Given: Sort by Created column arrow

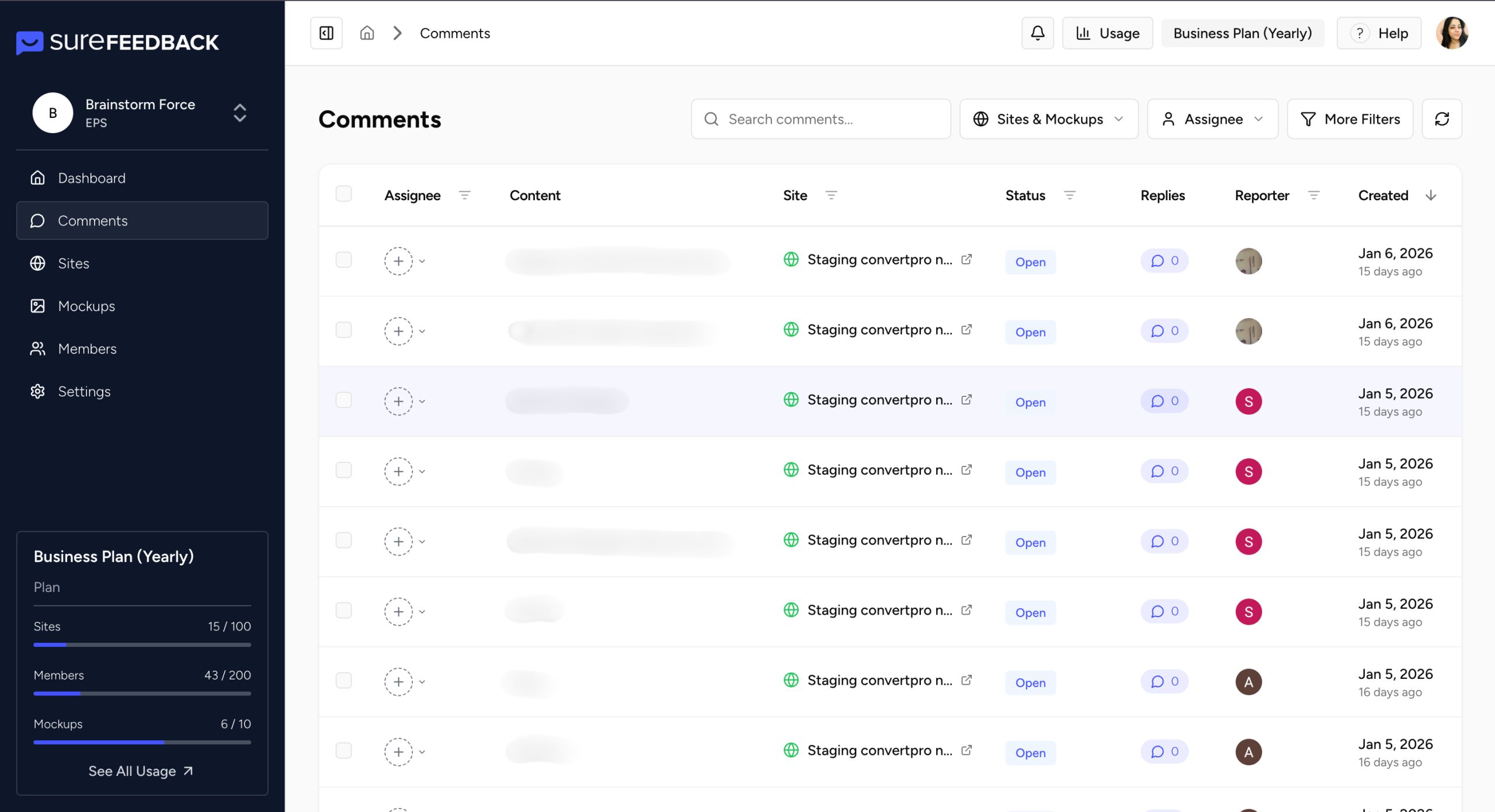Looking at the screenshot, I should coord(1431,196).
